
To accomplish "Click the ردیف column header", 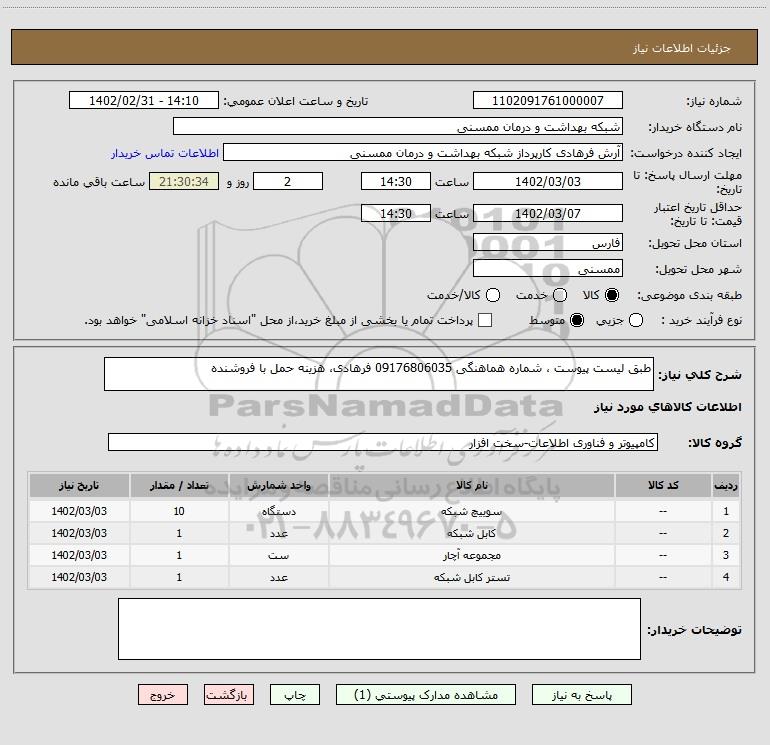I will [726, 485].
